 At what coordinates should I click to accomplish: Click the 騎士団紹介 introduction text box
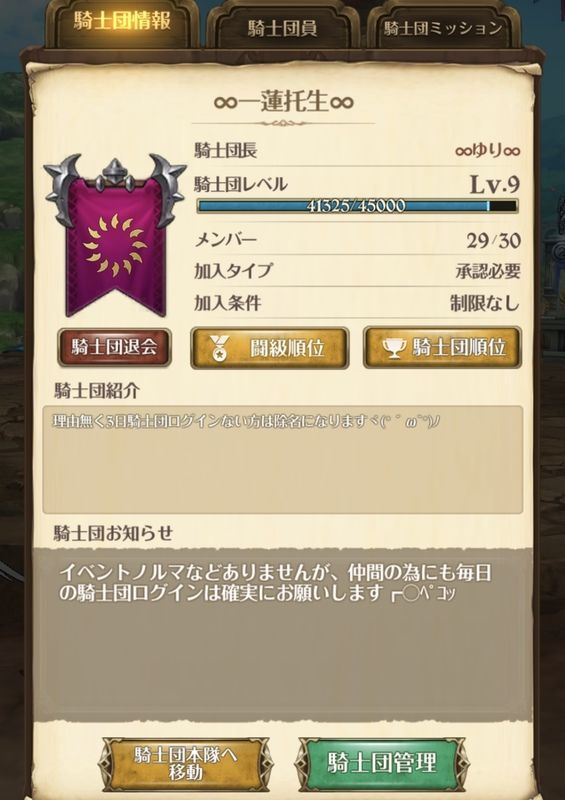pyautogui.click(x=283, y=460)
